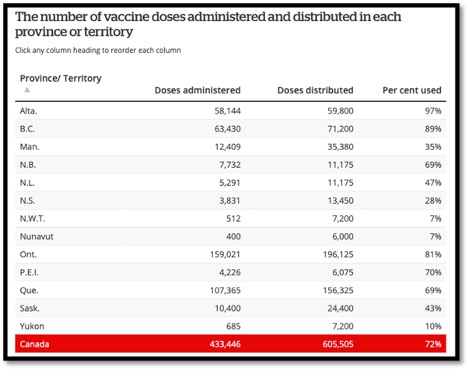Viewport: 468px width, 370px height.
Task: Select the Alta. table row
Action: [230, 111]
